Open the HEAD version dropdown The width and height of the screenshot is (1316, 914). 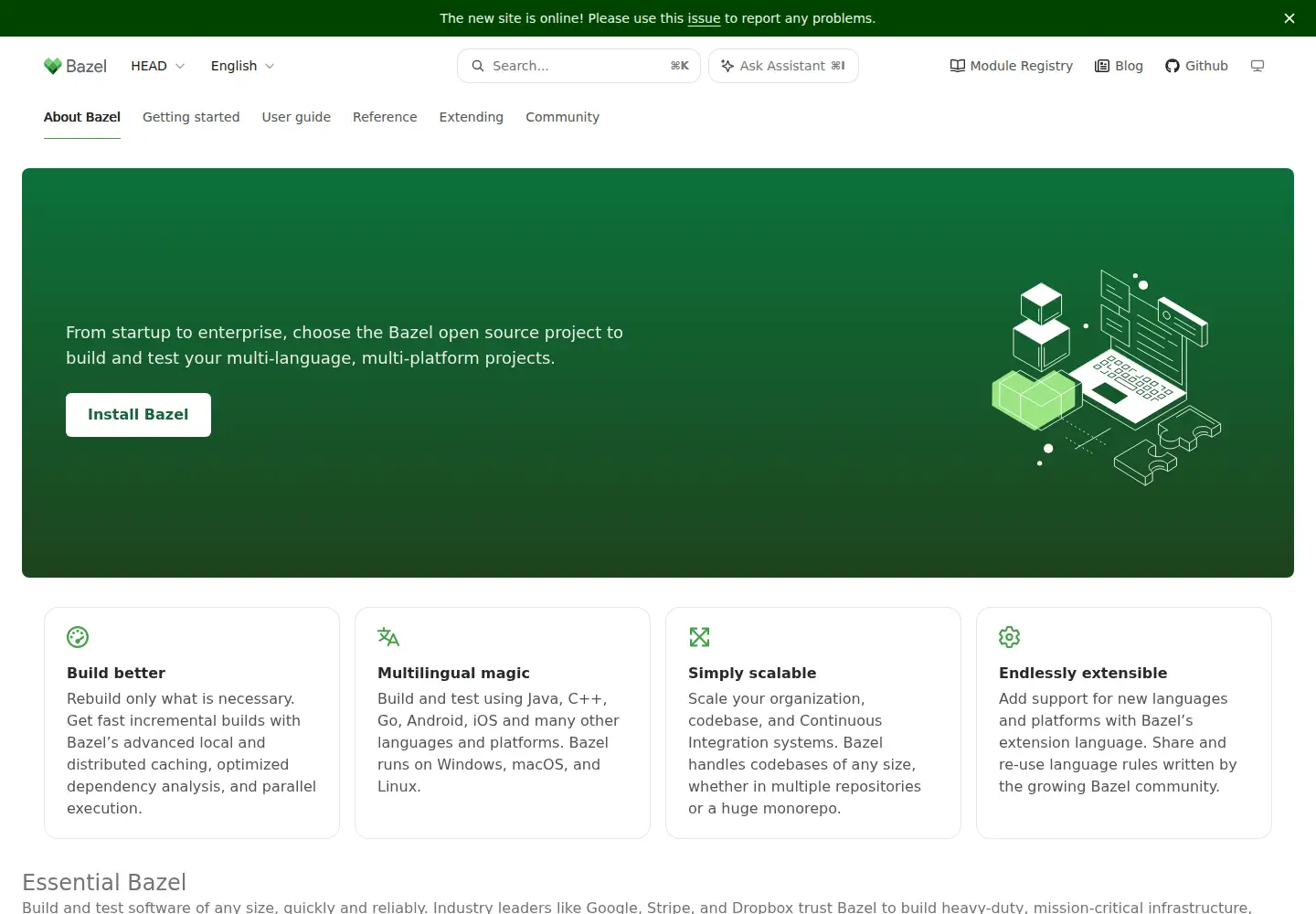pyautogui.click(x=157, y=66)
